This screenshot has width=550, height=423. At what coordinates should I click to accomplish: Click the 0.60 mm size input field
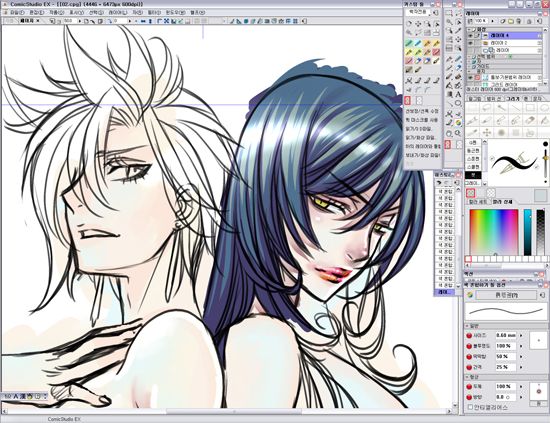point(506,335)
